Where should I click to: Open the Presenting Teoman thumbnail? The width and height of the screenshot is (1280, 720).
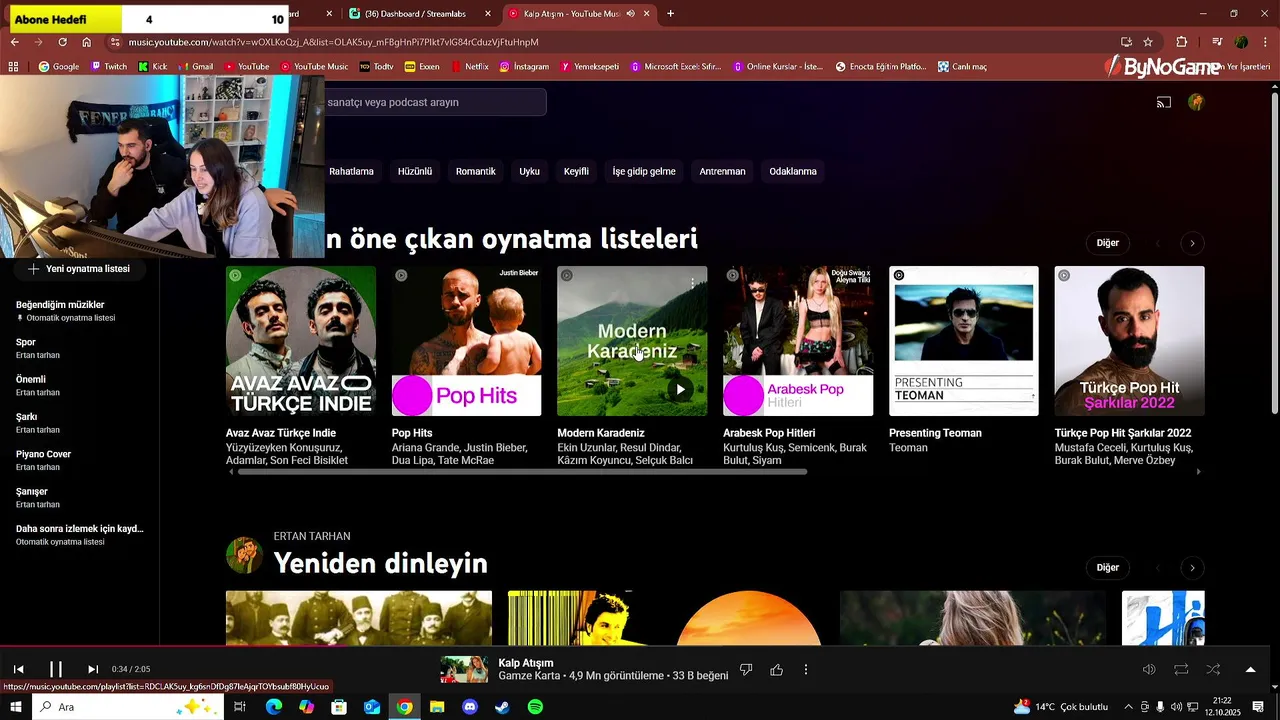point(964,341)
